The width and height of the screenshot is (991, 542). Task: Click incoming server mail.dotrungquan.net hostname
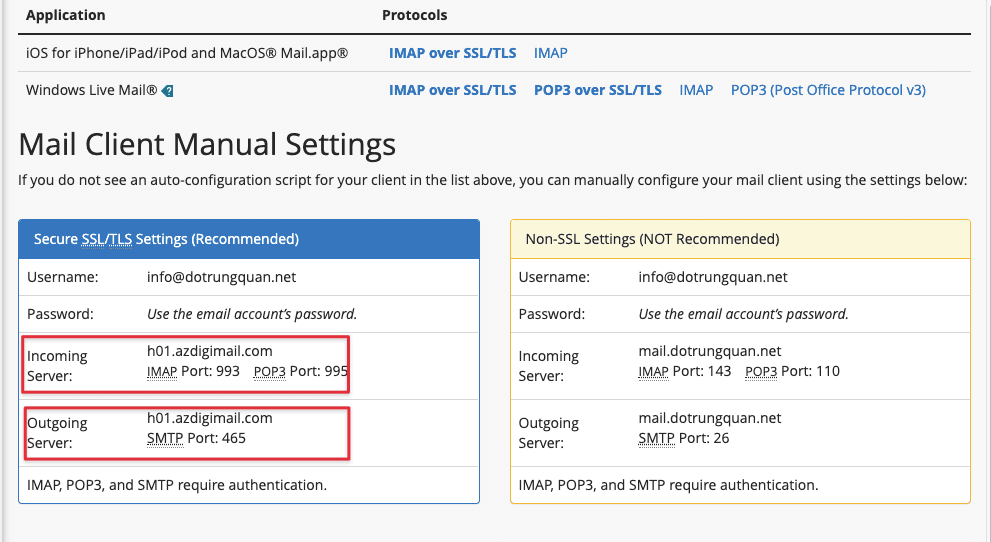[x=709, y=351]
